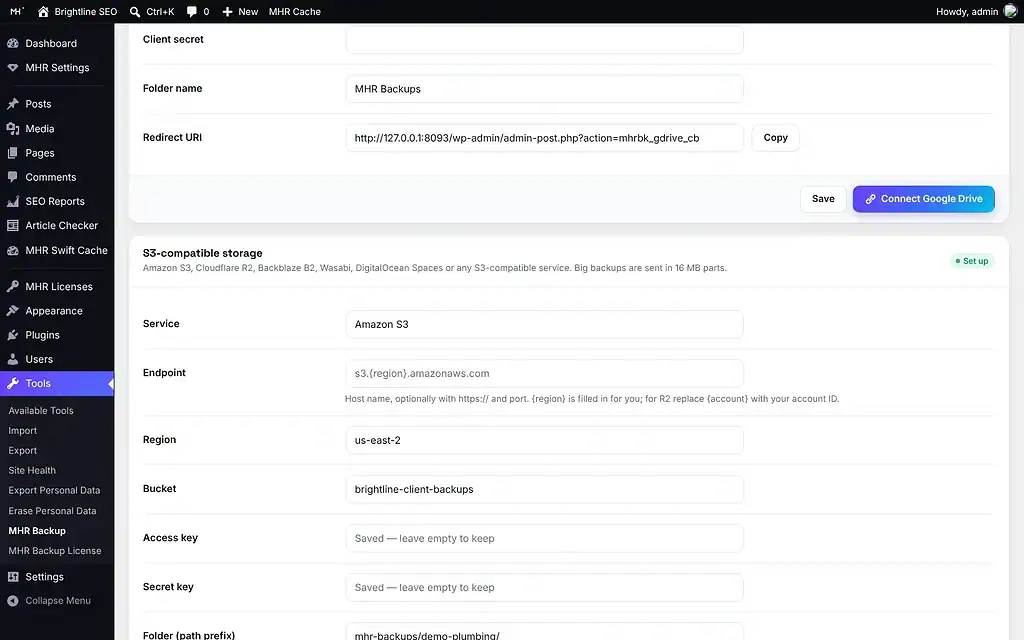Viewport: 1024px width, 640px height.
Task: Copy the Redirect URI
Action: pyautogui.click(x=775, y=138)
